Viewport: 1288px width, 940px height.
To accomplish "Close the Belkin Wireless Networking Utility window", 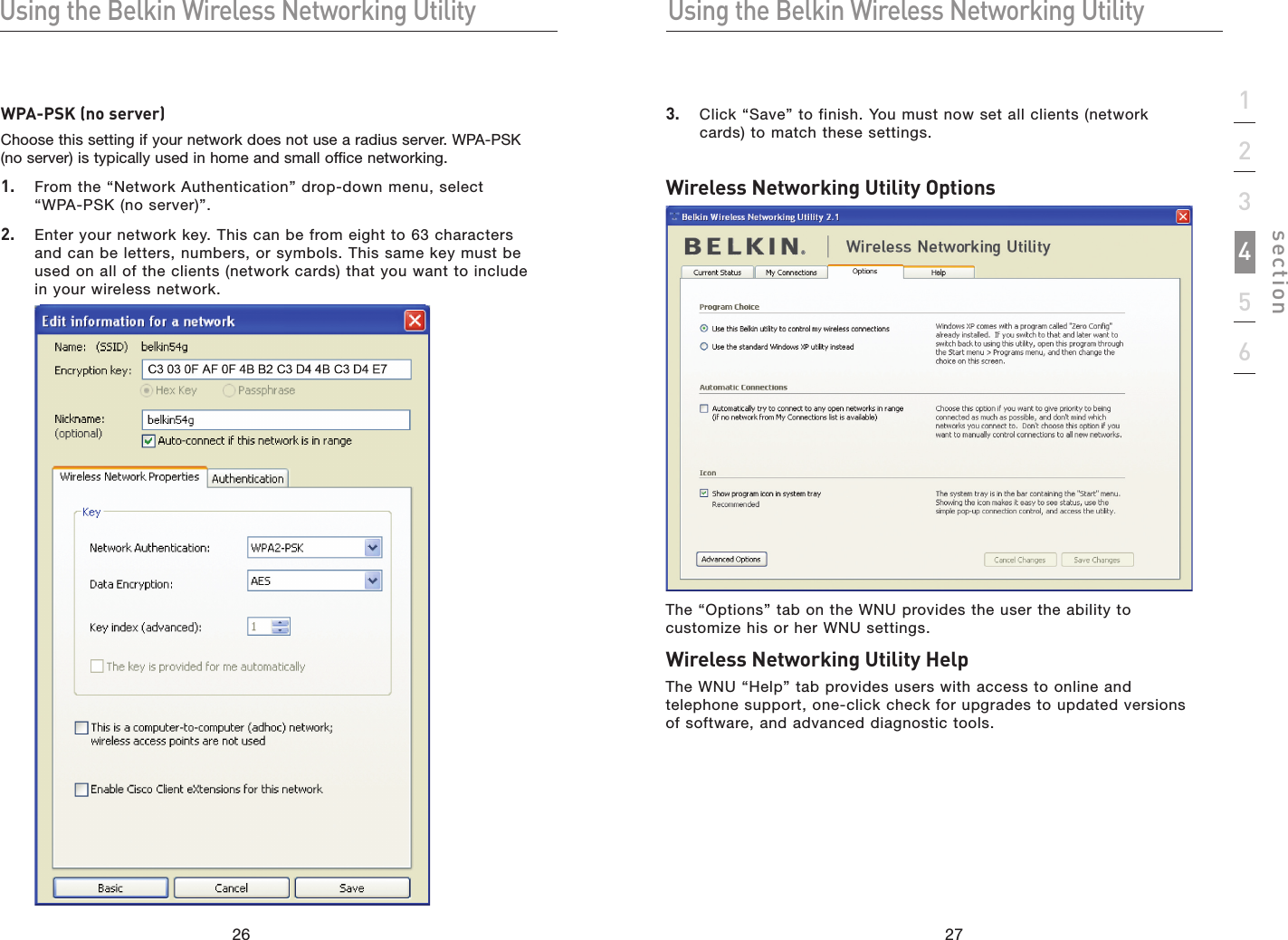I will coord(1182,216).
